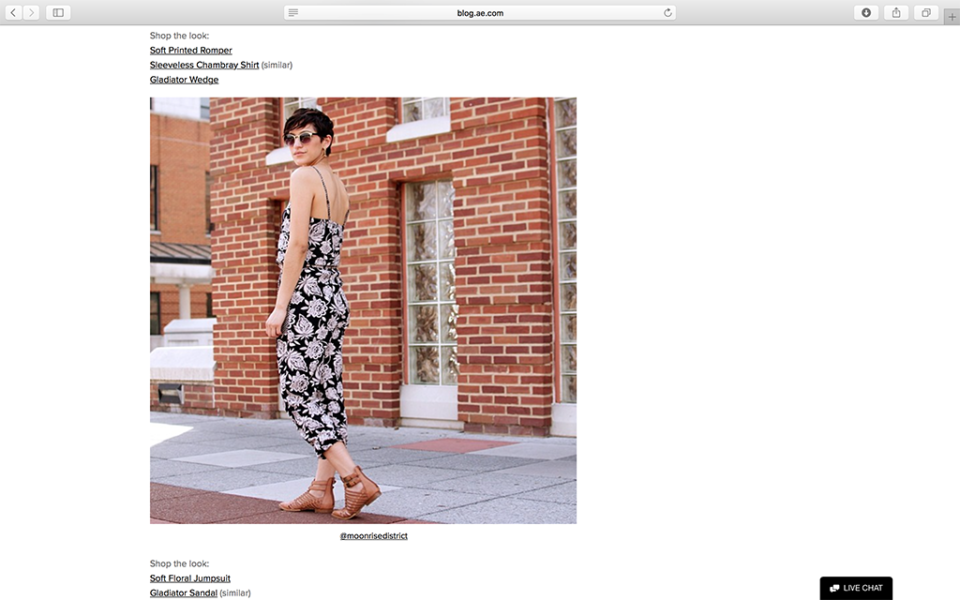Reload the page with refresh icon
The width and height of the screenshot is (960, 600).
coord(667,13)
